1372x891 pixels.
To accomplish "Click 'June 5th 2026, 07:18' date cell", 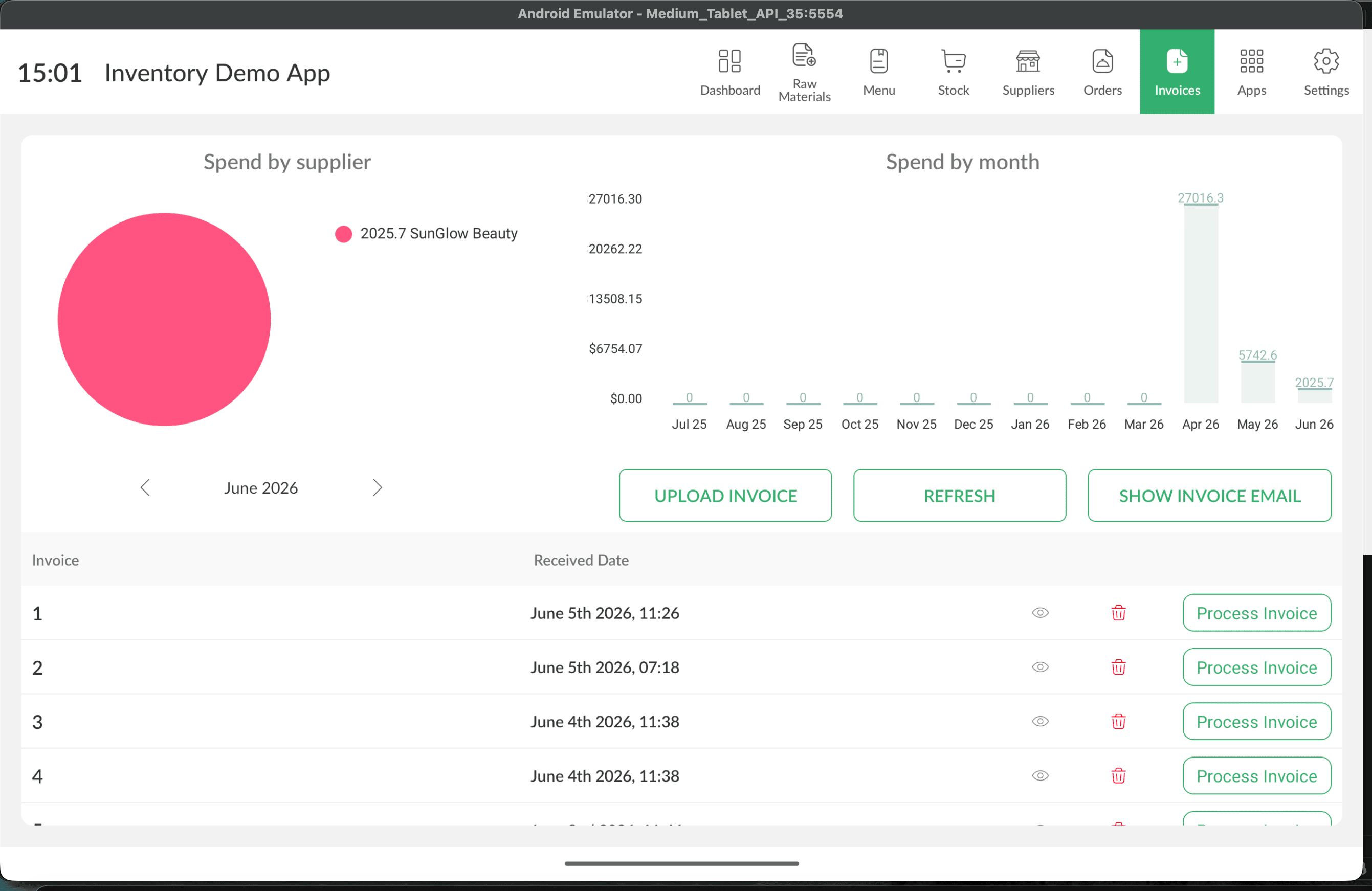I will (605, 667).
